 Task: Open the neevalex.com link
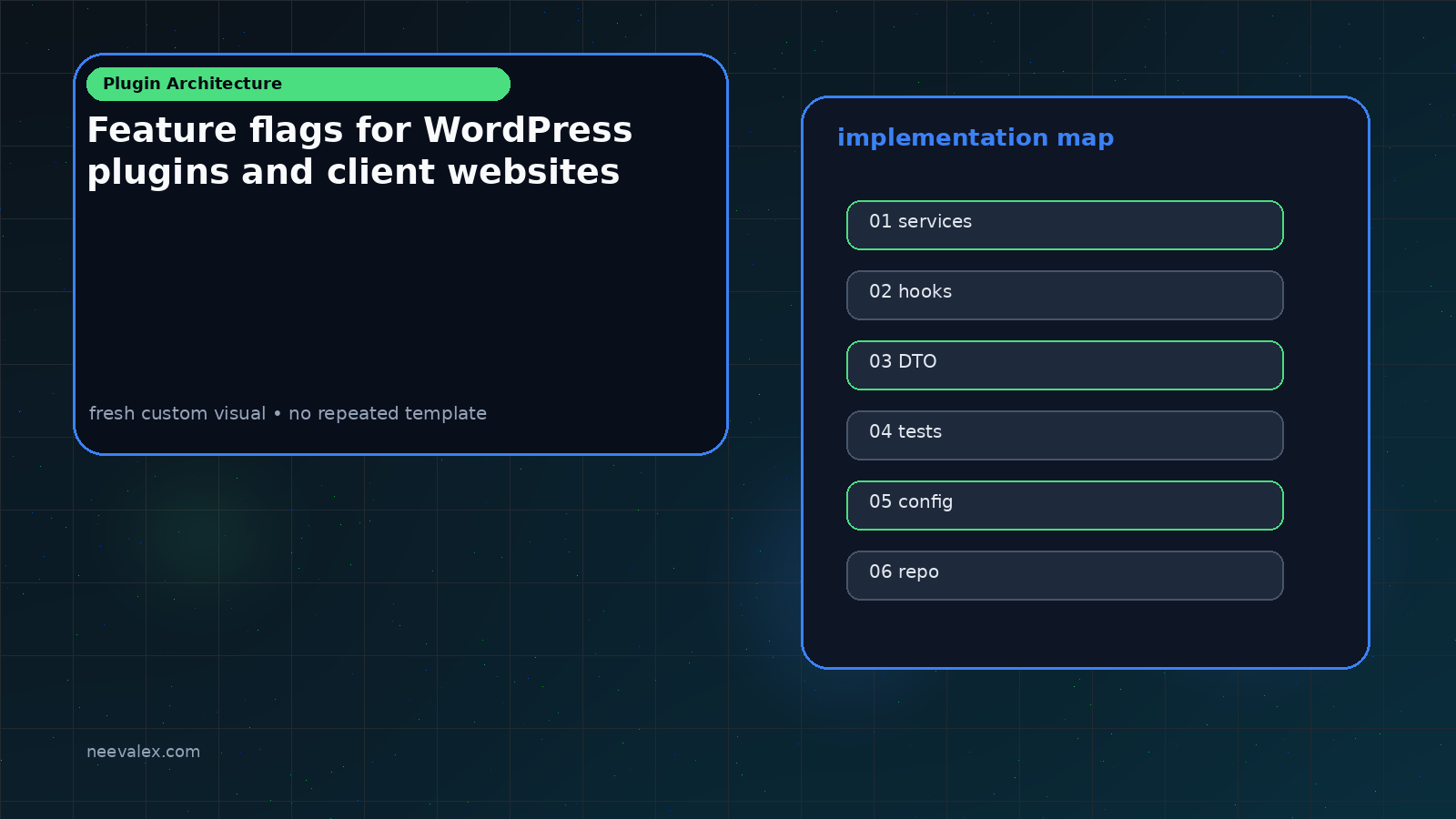click(x=143, y=752)
